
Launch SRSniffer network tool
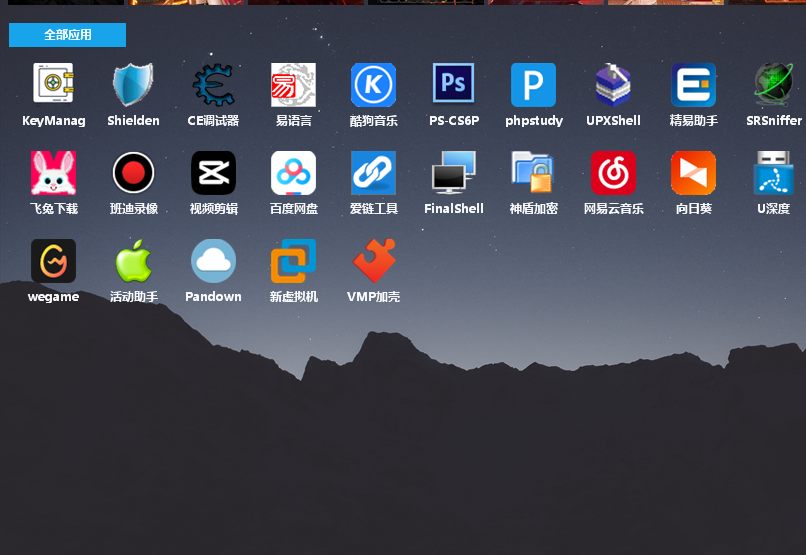[773, 85]
